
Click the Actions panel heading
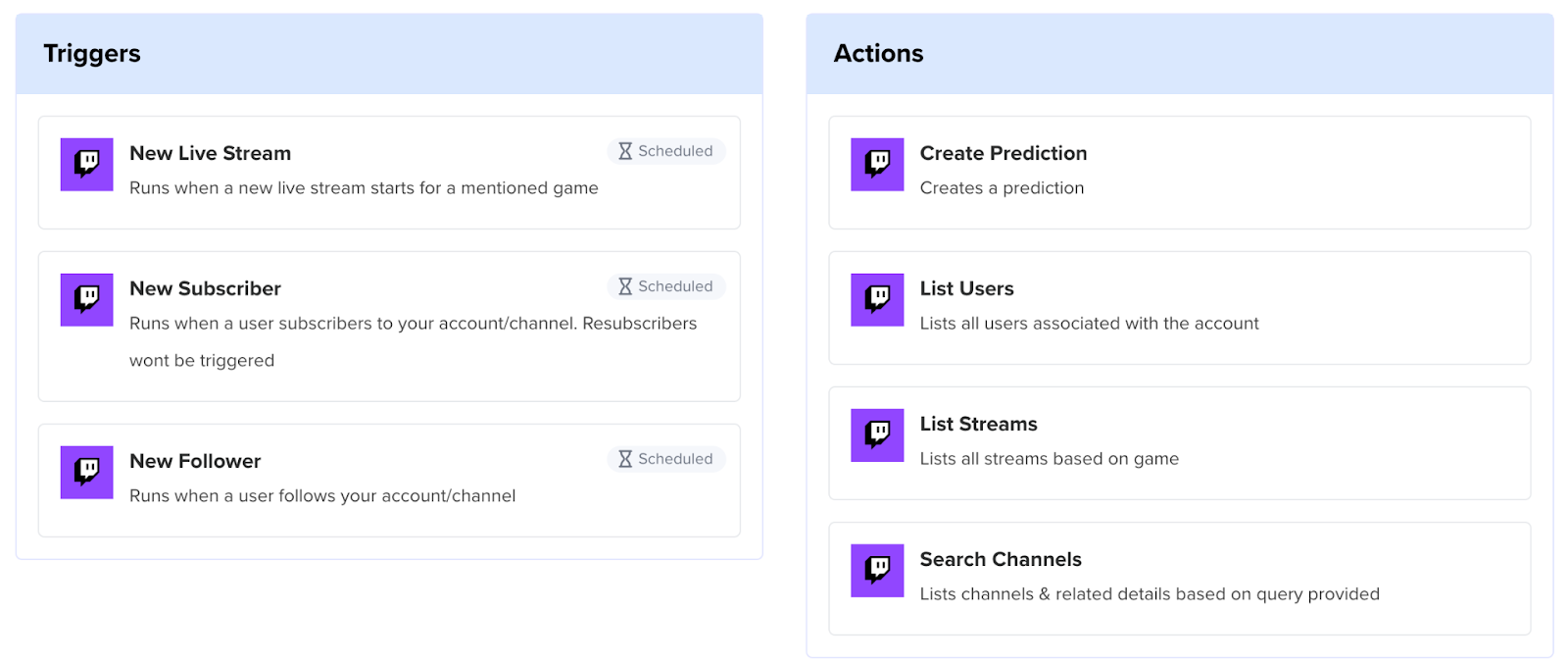878,54
